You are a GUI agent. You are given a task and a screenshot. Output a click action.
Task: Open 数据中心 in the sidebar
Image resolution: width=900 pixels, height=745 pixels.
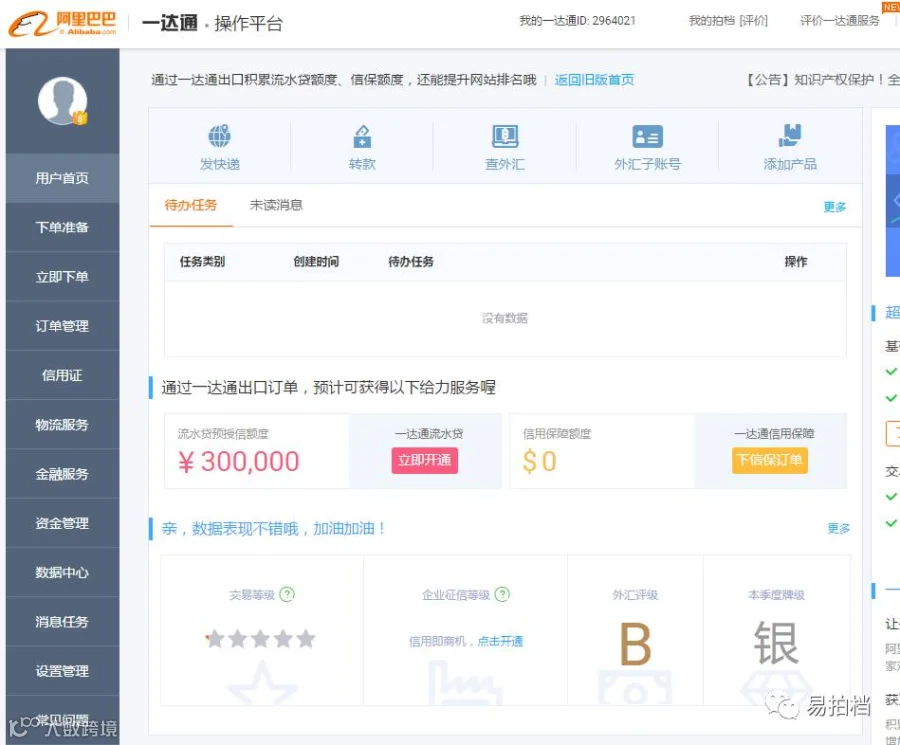click(63, 572)
